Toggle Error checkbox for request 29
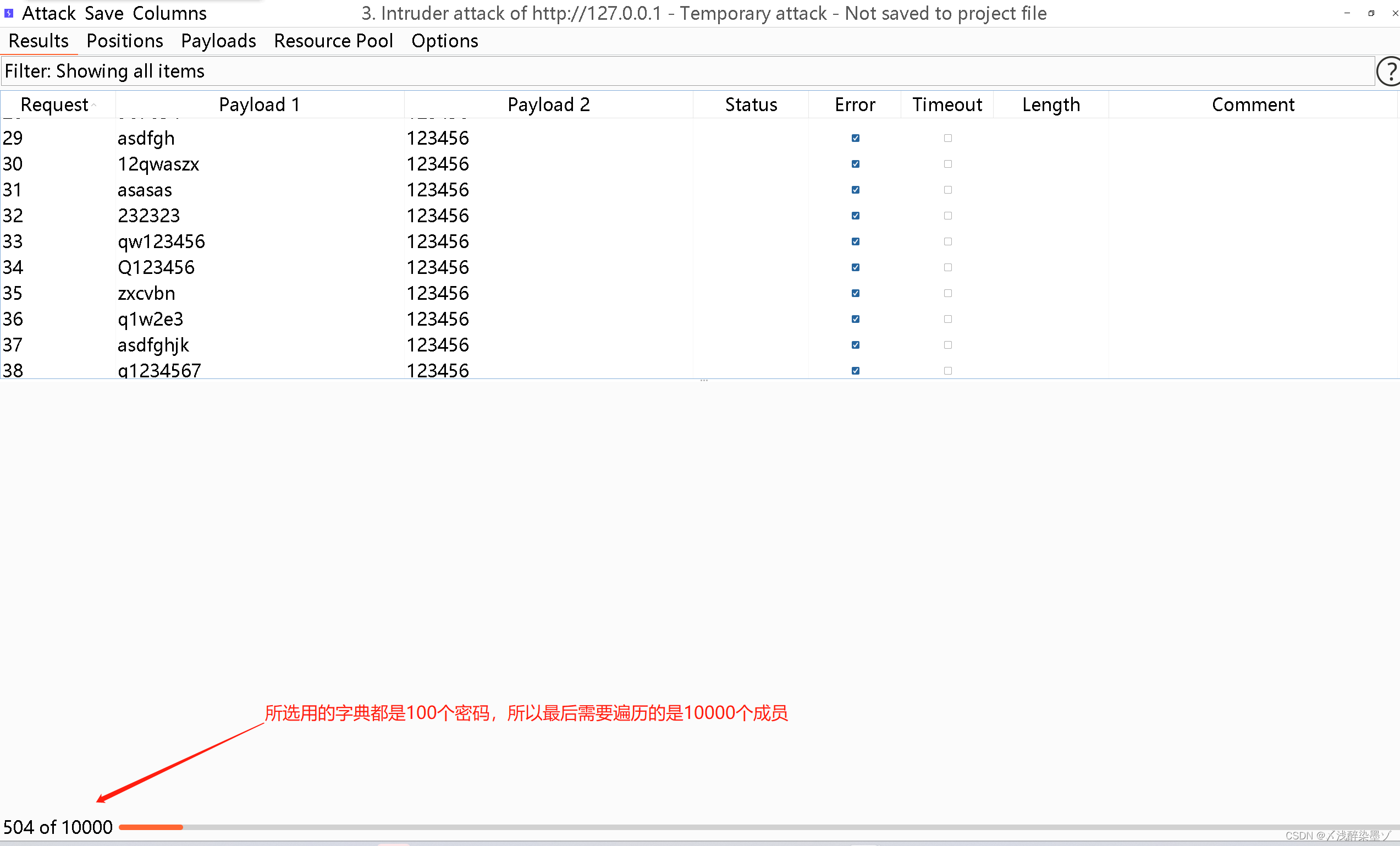The width and height of the screenshot is (1400, 846). pyautogui.click(x=855, y=138)
